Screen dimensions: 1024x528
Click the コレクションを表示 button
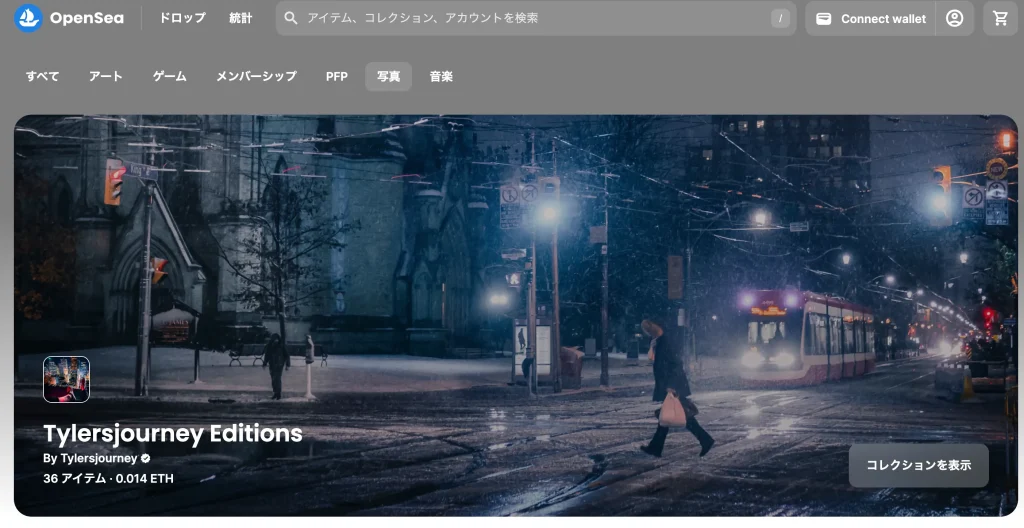918,465
